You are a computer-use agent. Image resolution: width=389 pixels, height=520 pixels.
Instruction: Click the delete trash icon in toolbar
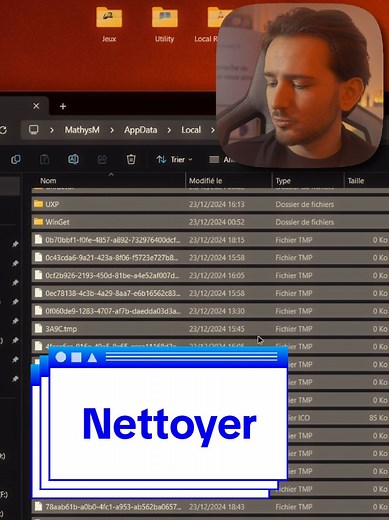coord(131,159)
